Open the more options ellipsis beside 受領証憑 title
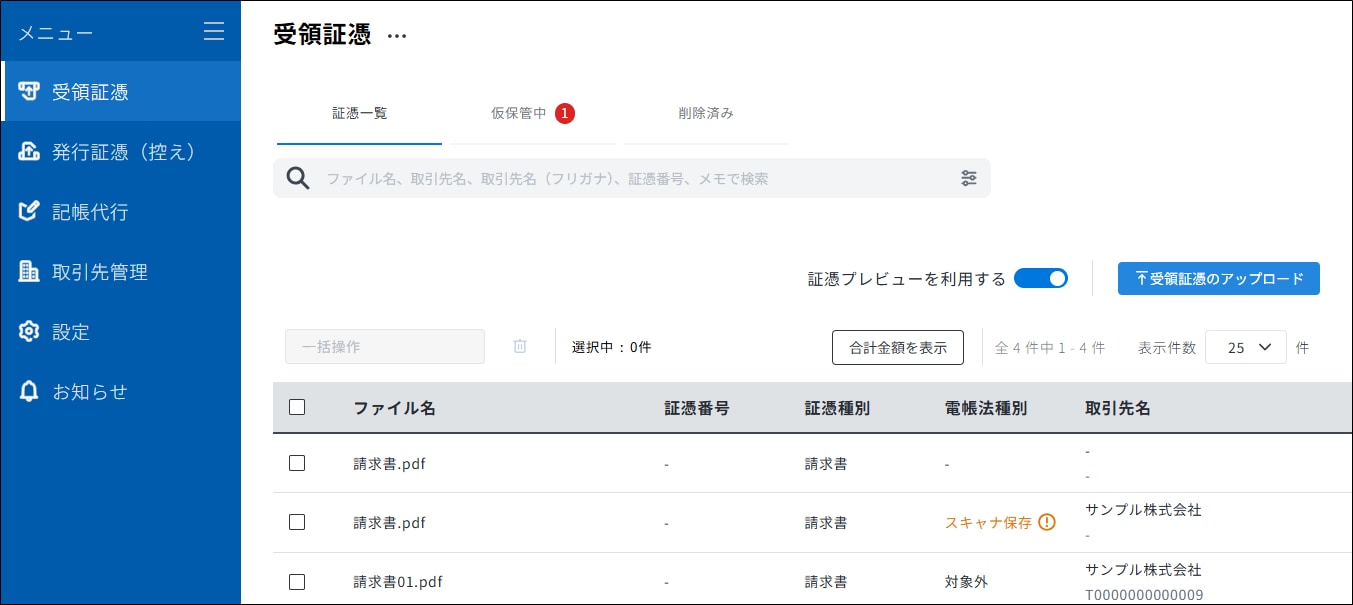Image resolution: width=1353 pixels, height=605 pixels. [x=397, y=36]
